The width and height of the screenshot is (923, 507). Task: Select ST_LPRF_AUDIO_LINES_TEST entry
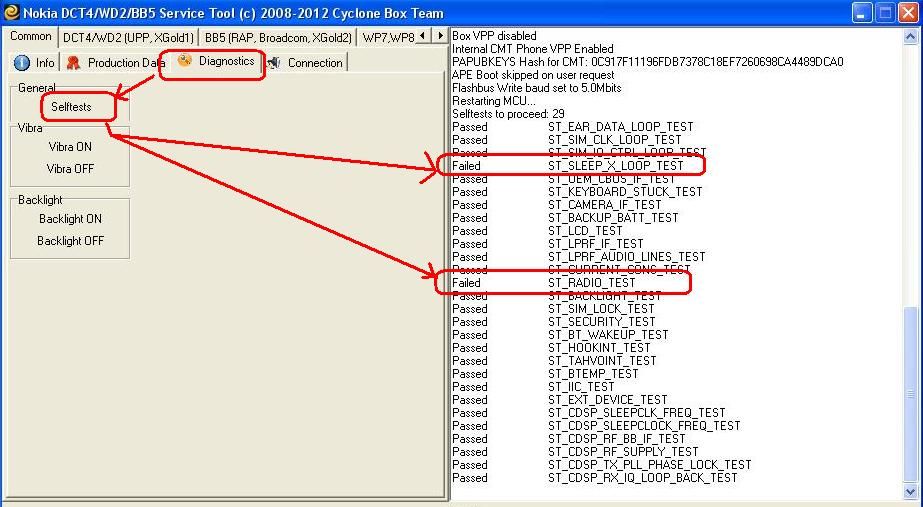(579, 256)
